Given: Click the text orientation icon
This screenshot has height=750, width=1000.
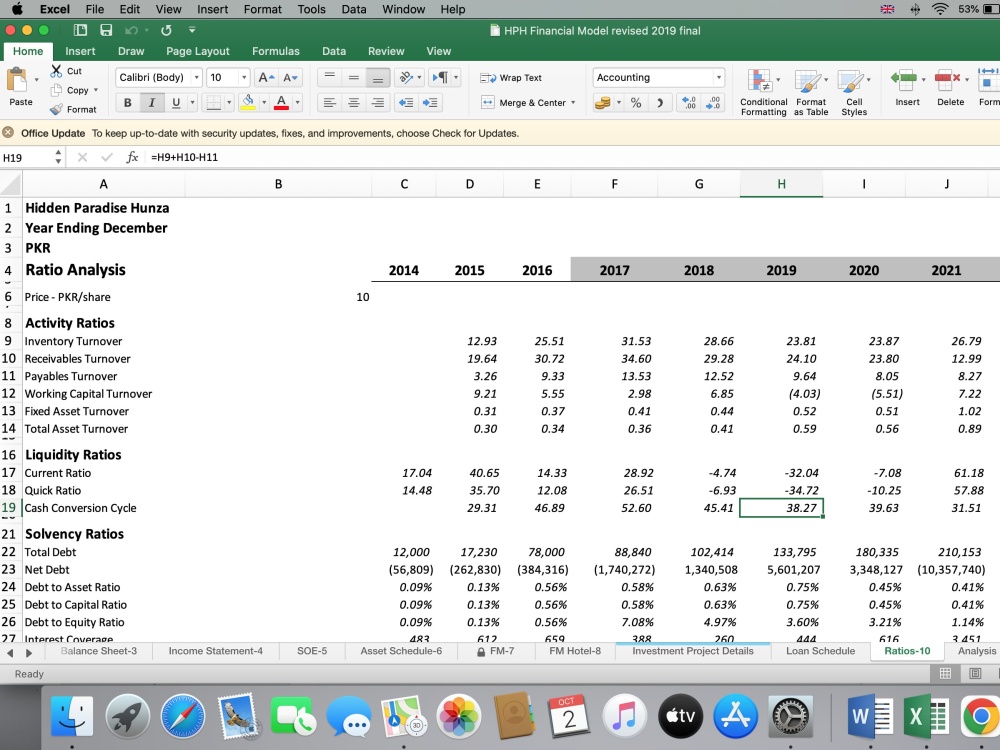Looking at the screenshot, I should 406,77.
